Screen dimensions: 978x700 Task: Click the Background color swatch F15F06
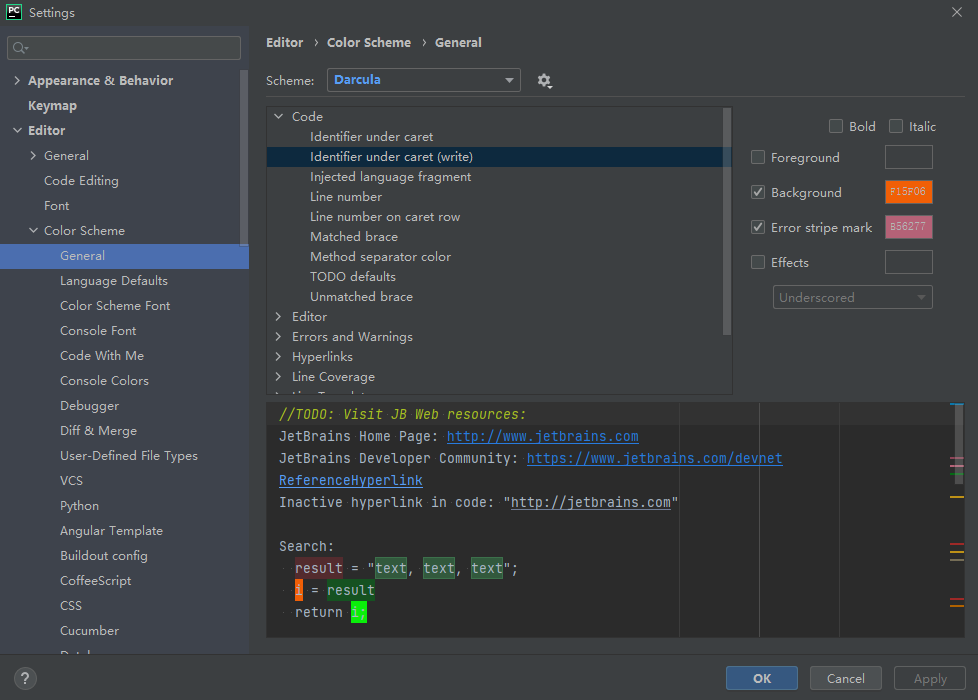tap(908, 192)
